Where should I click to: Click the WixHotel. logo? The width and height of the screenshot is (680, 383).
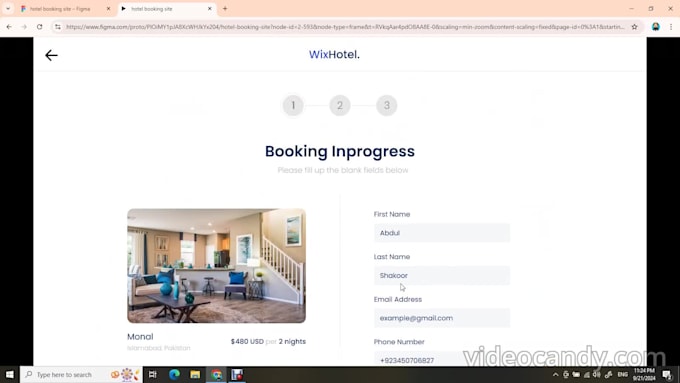pyautogui.click(x=334, y=55)
